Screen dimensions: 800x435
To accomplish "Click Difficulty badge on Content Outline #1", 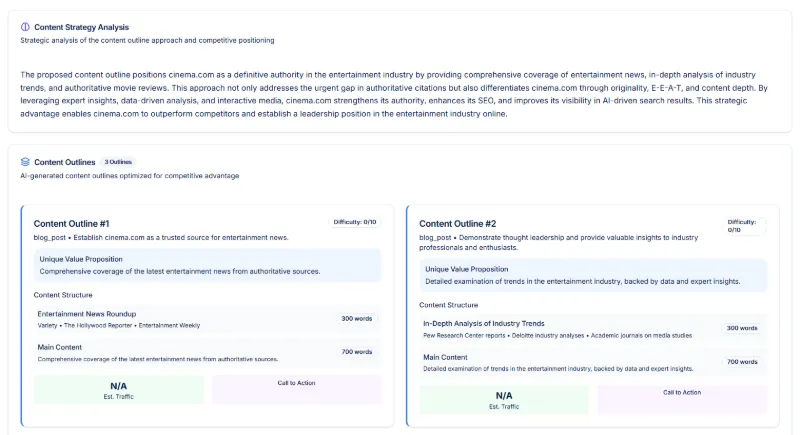I will tap(354, 222).
